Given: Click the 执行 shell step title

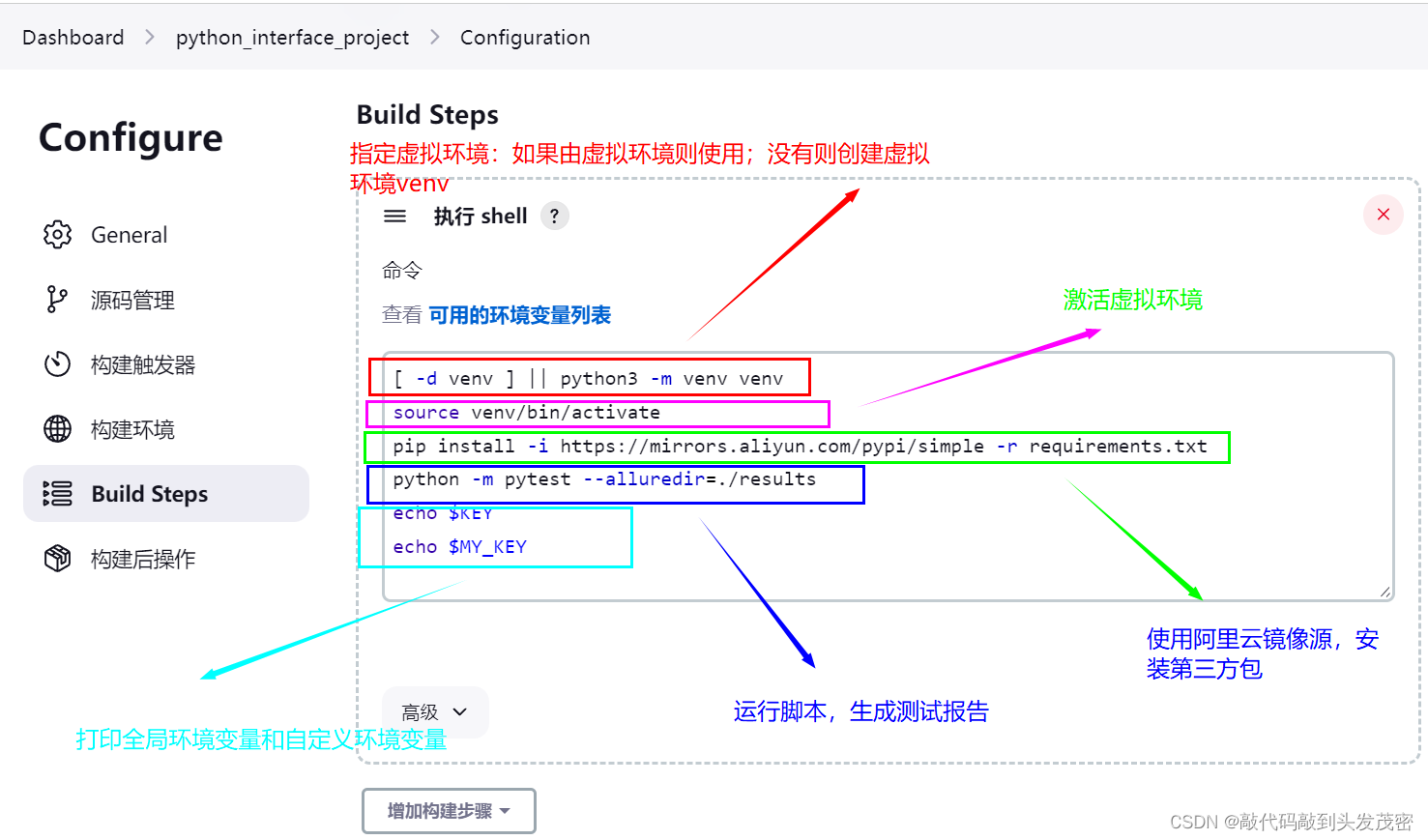Looking at the screenshot, I should pos(481,217).
